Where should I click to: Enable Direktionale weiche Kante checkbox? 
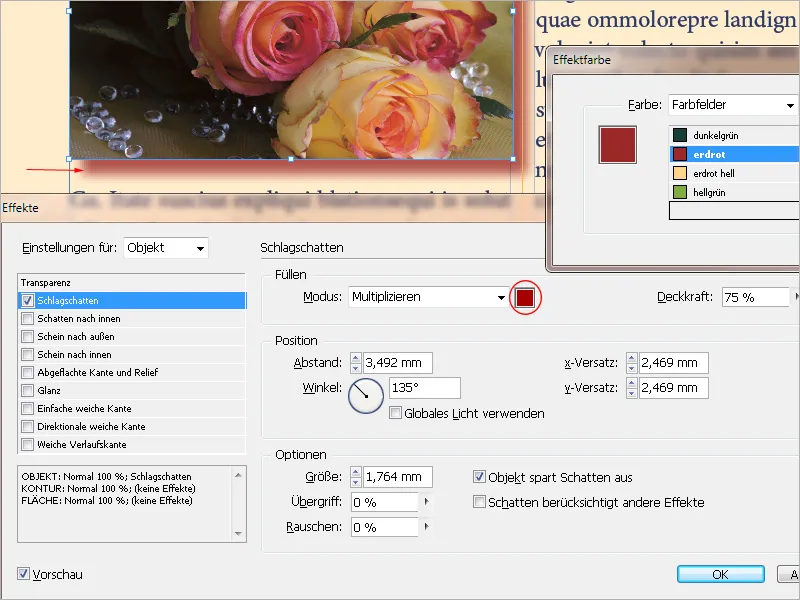[28, 427]
